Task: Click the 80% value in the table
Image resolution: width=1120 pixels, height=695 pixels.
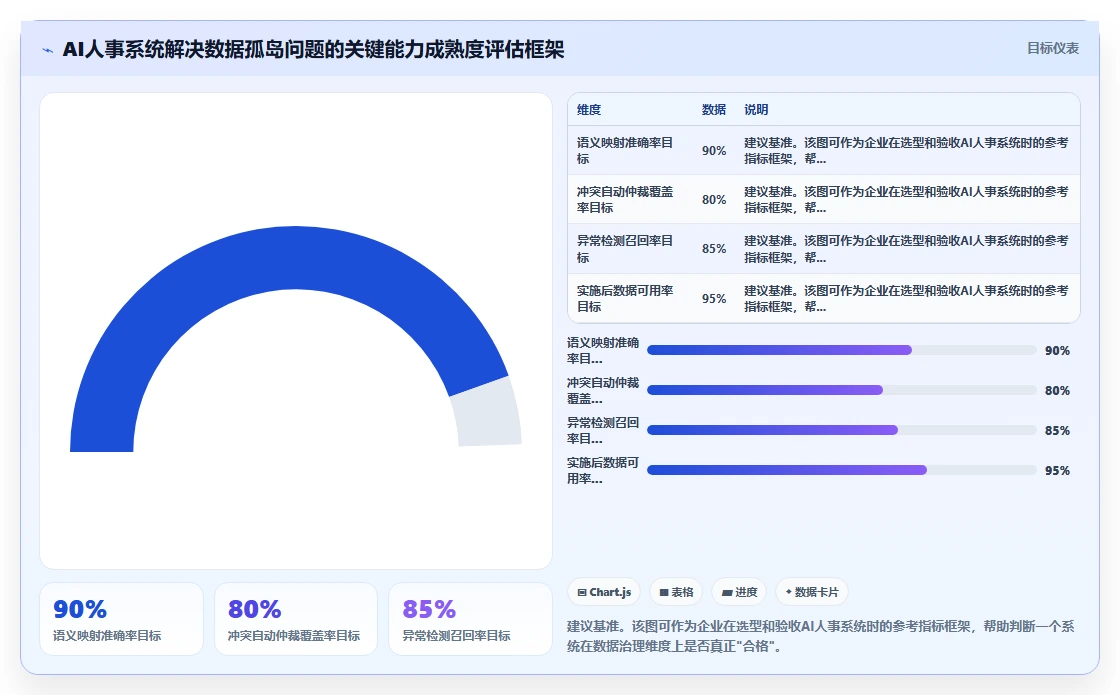Action: point(714,200)
